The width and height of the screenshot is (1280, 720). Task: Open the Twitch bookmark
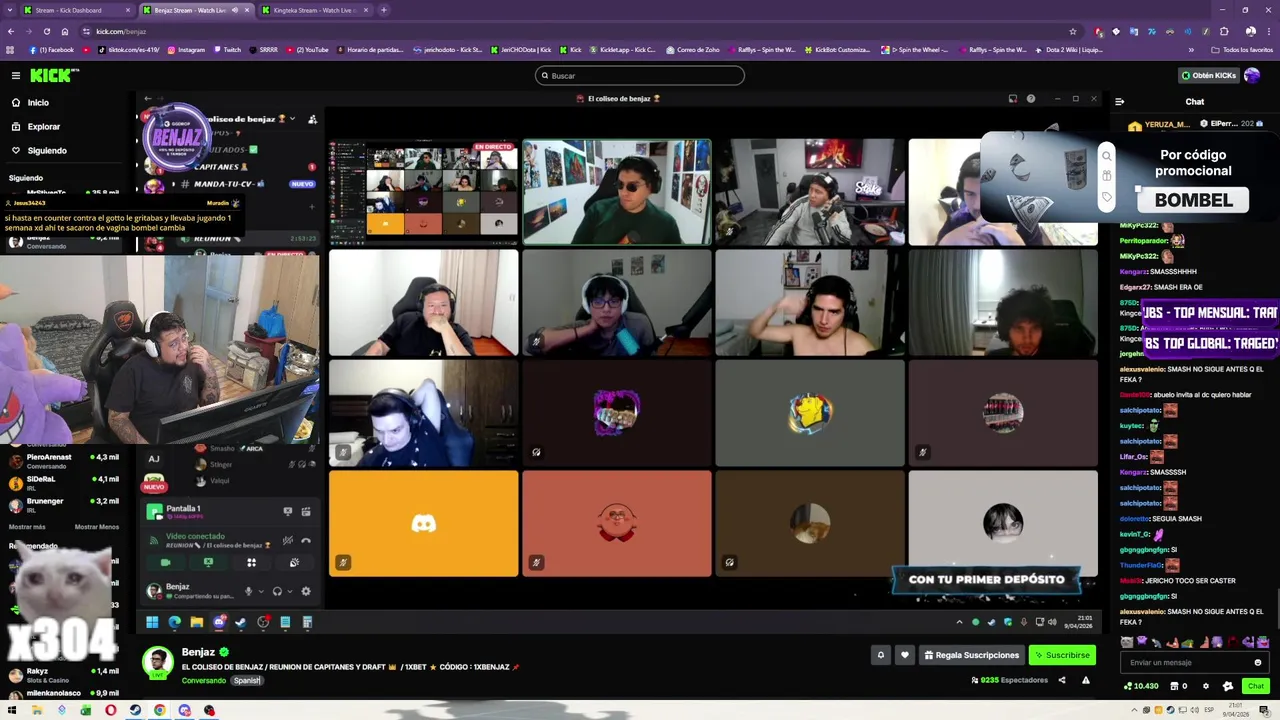coord(226,49)
